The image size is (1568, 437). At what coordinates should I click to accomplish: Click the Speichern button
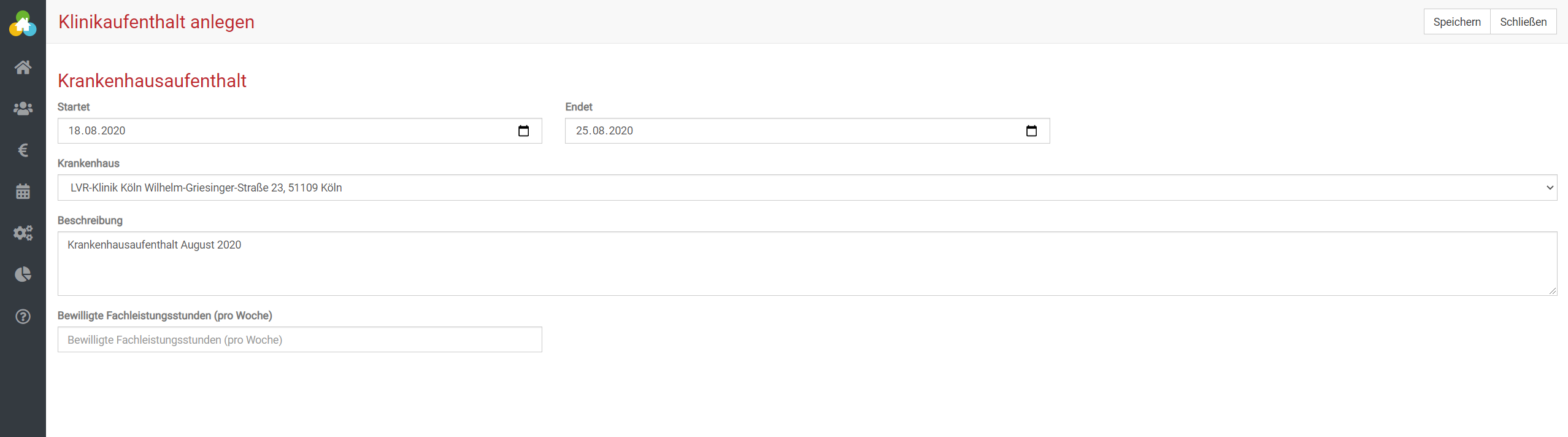tap(1456, 22)
